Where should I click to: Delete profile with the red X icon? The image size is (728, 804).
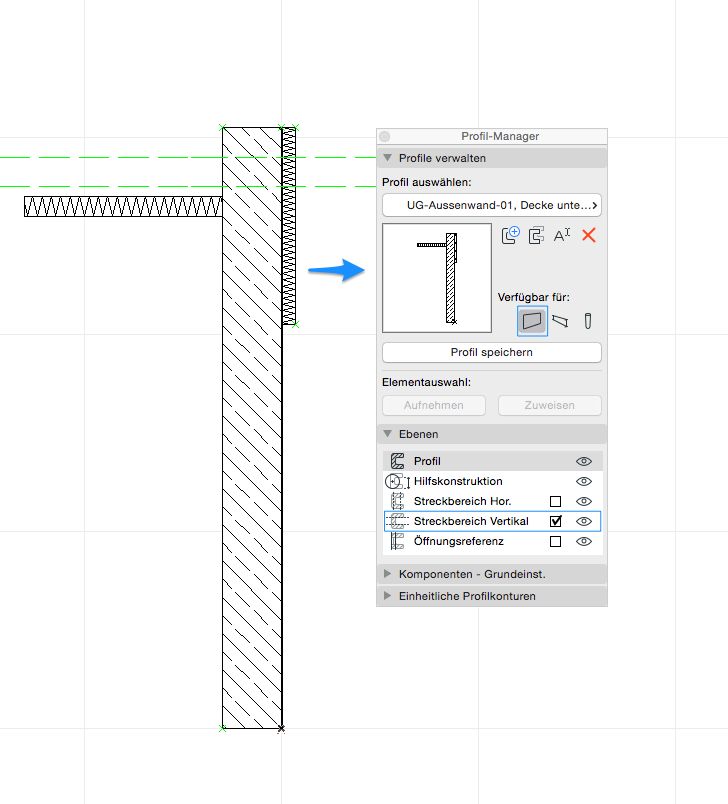(589, 236)
